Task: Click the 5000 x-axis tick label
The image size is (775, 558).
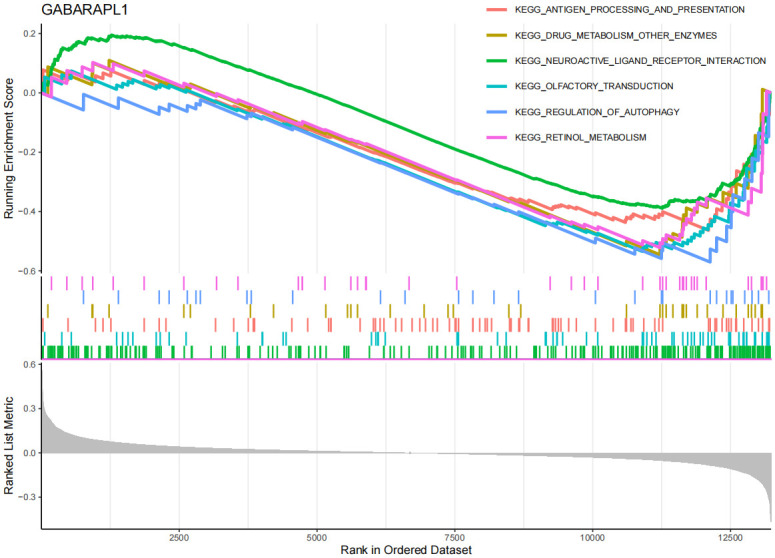Action: click(316, 538)
